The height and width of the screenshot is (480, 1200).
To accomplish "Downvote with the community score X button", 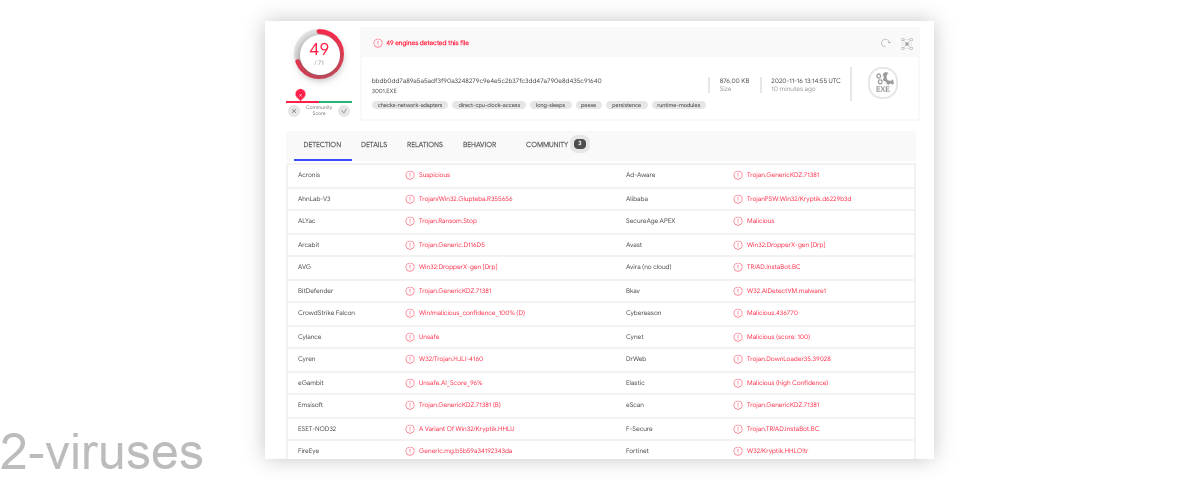I will tap(294, 111).
